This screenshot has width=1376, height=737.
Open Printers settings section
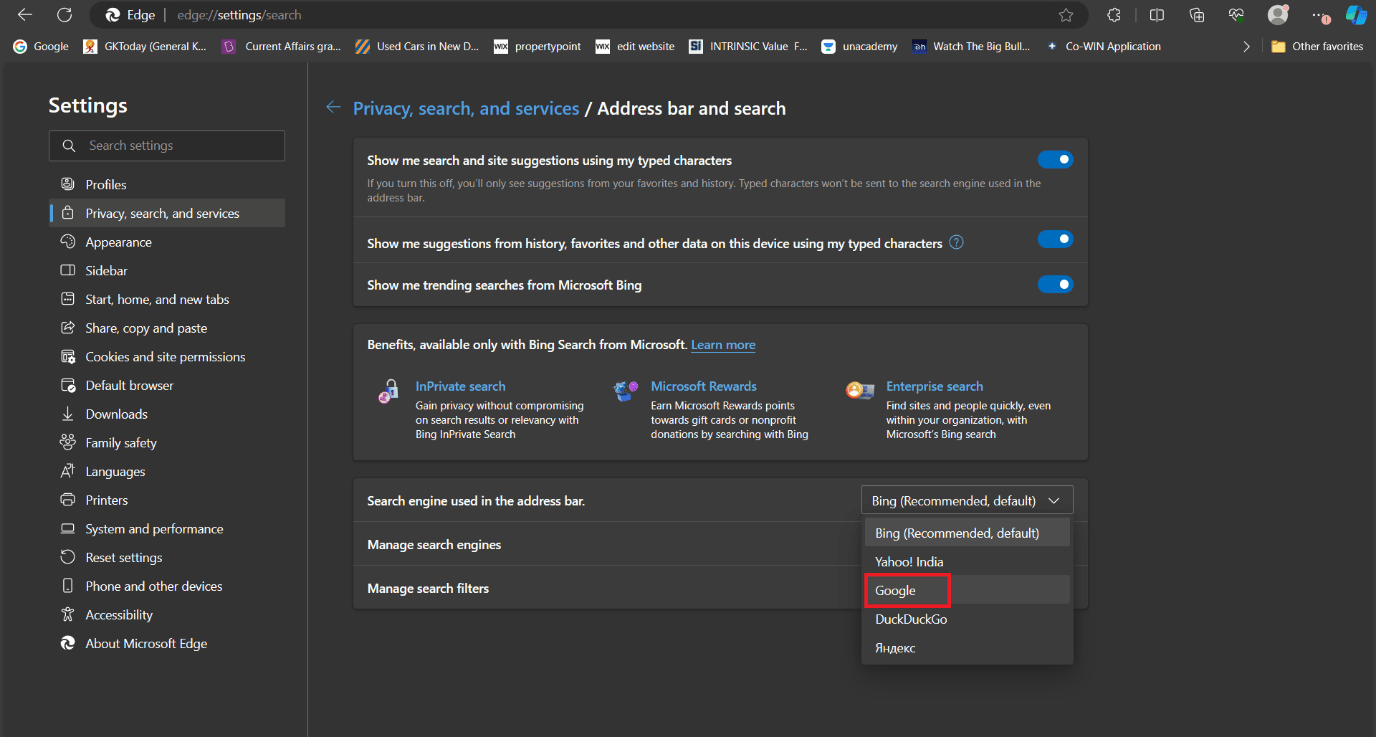click(167, 500)
